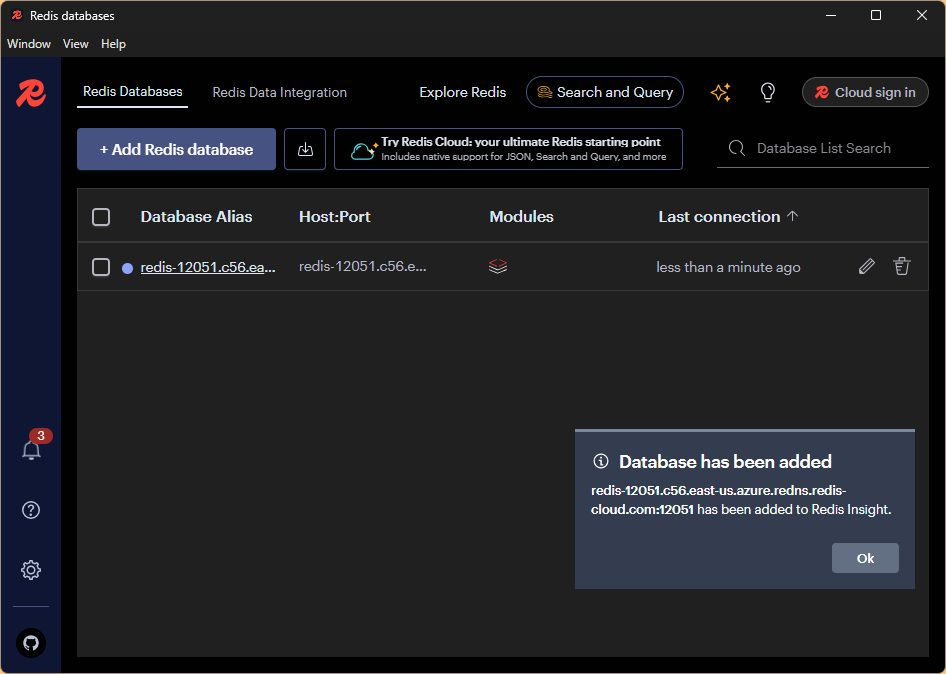946x674 pixels.
Task: Close the Redis databases window
Action: [921, 16]
